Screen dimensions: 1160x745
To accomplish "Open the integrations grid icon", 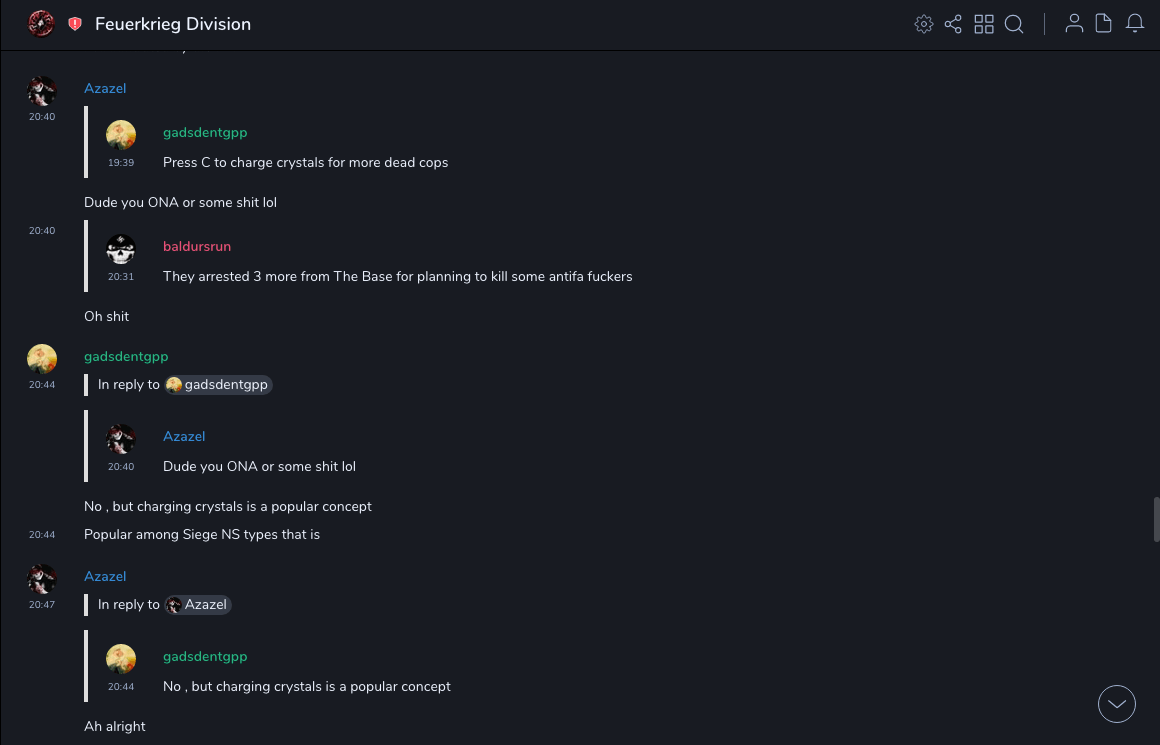I will pos(984,24).
